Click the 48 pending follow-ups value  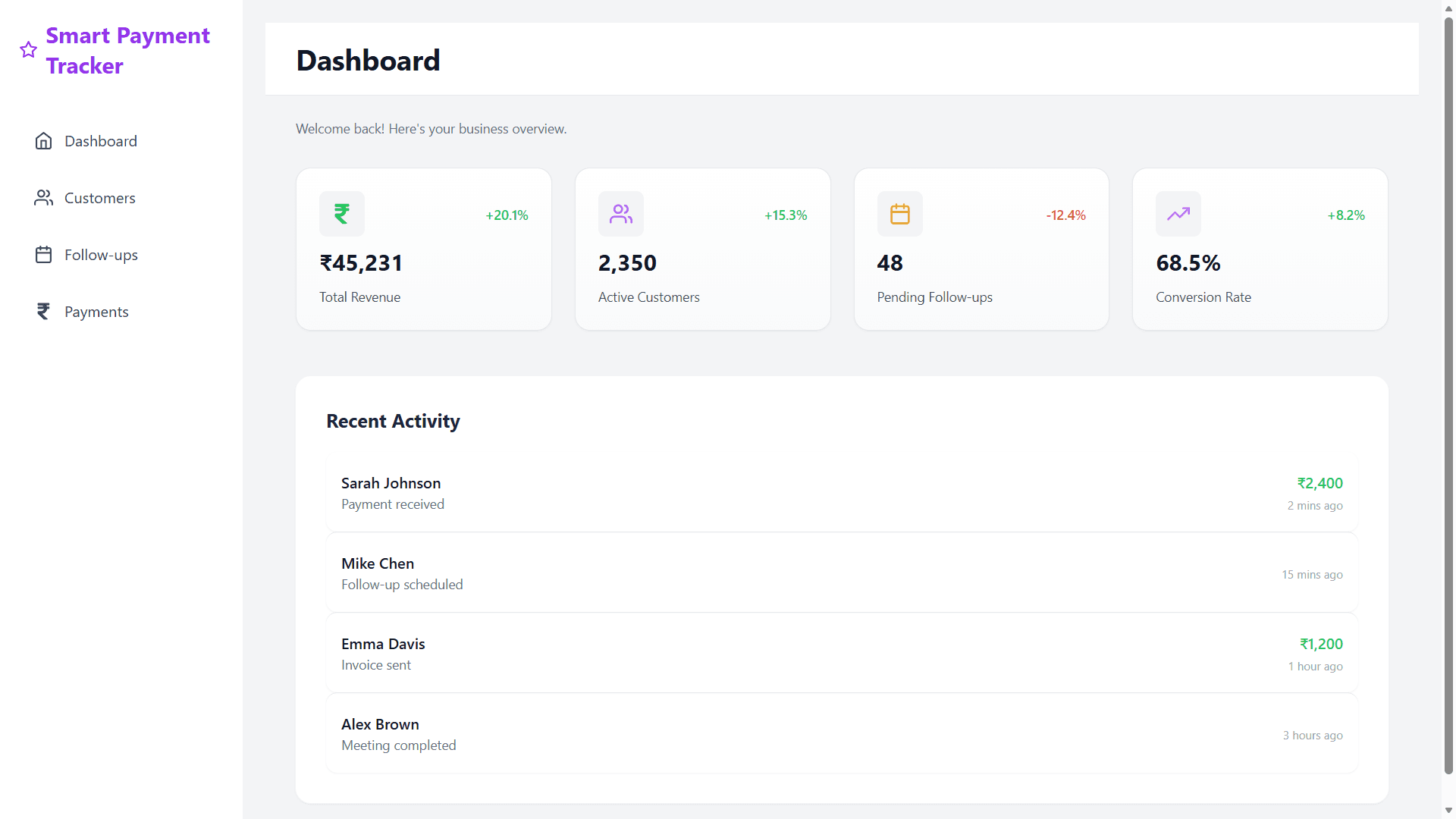point(890,263)
